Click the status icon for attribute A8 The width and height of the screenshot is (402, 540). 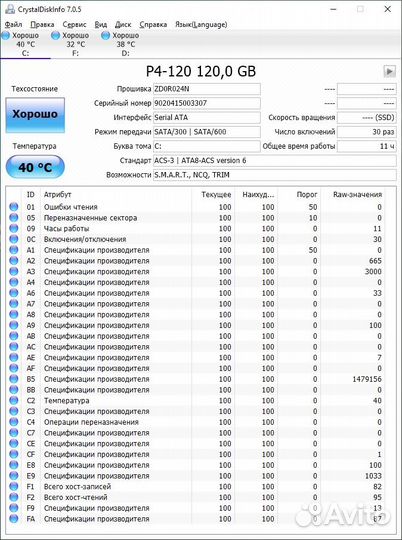[x=14, y=314]
